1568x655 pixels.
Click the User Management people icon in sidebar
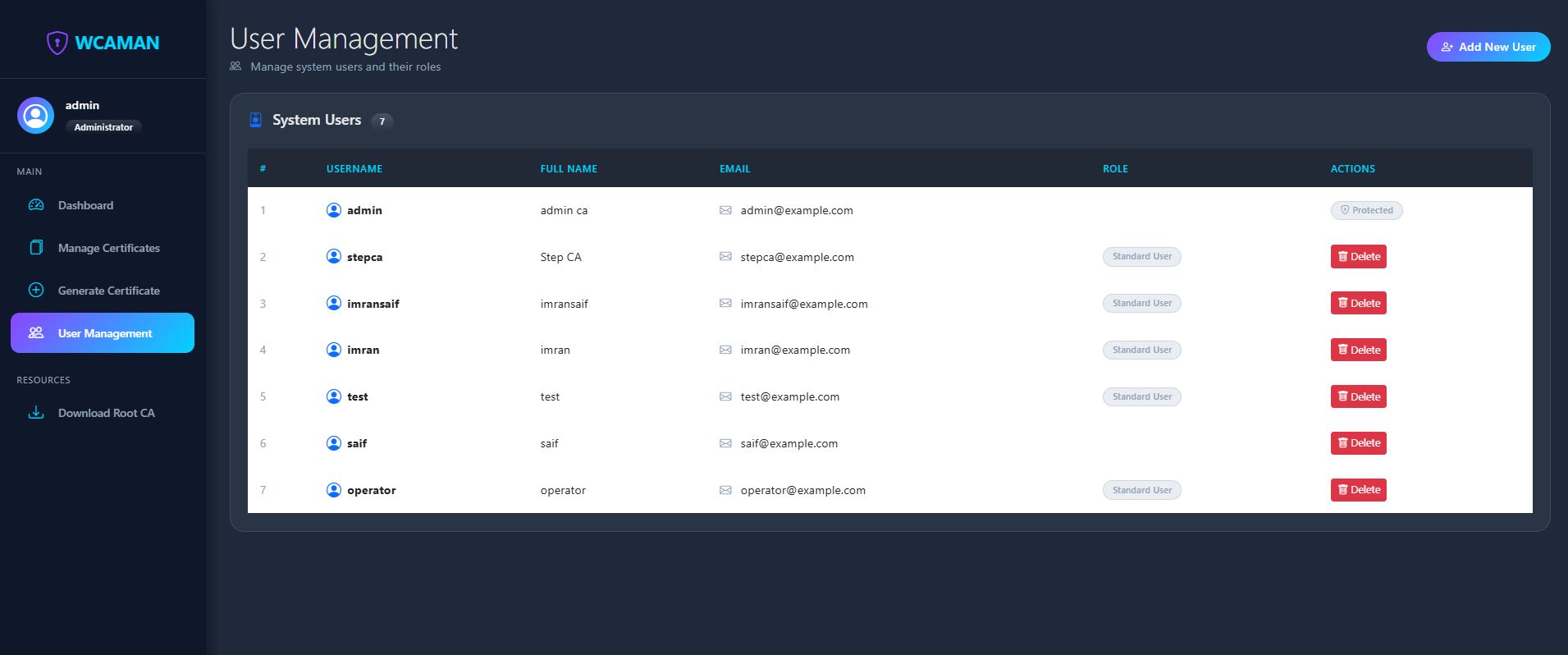click(36, 333)
